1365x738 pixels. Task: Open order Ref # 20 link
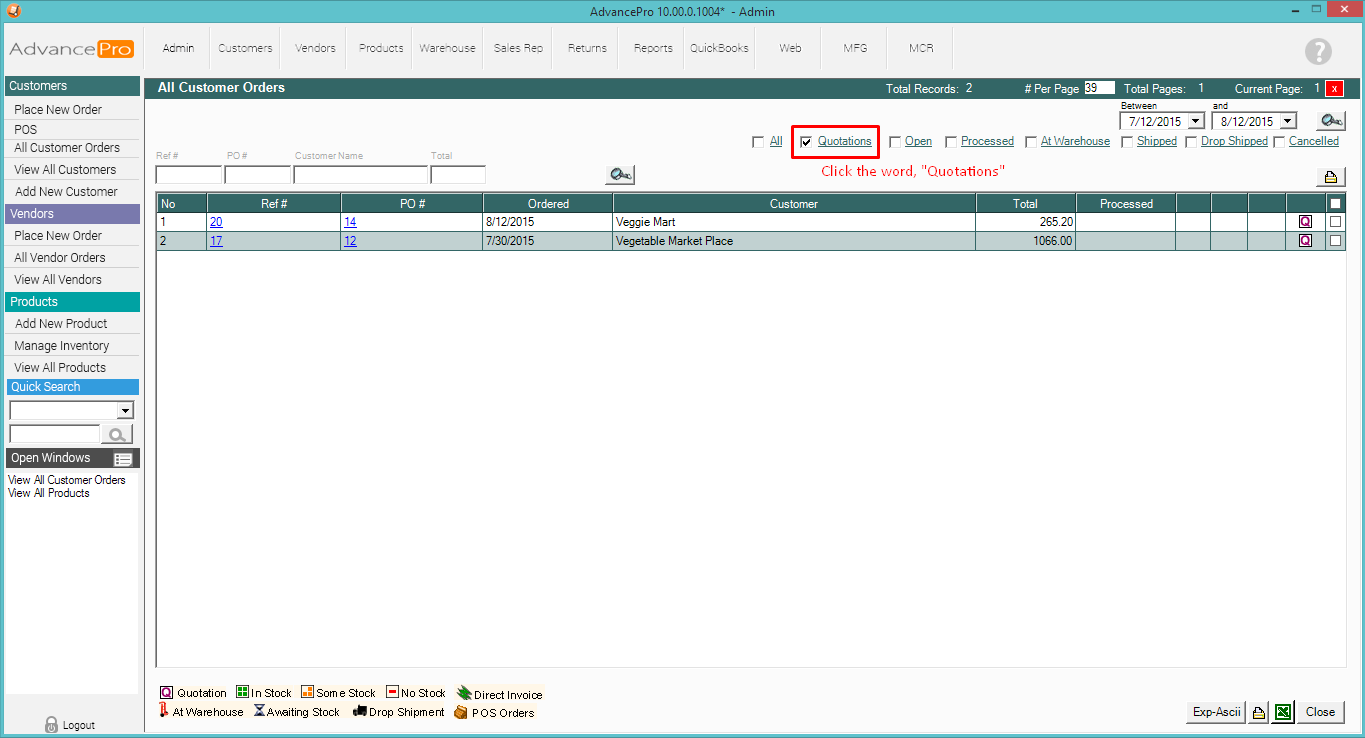point(216,222)
